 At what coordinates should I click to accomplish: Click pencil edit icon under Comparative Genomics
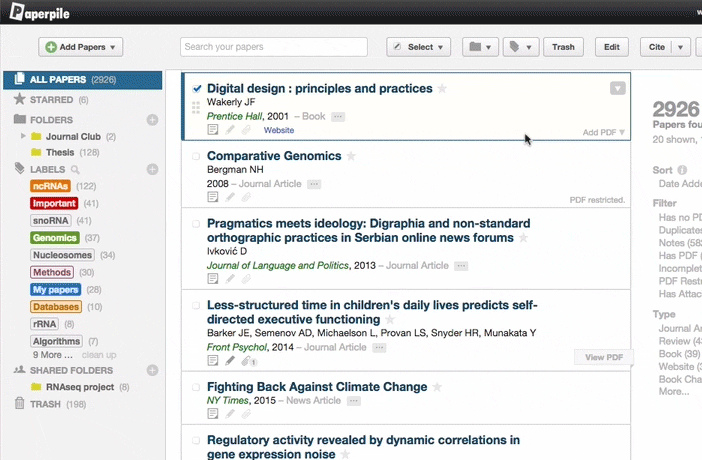230,197
